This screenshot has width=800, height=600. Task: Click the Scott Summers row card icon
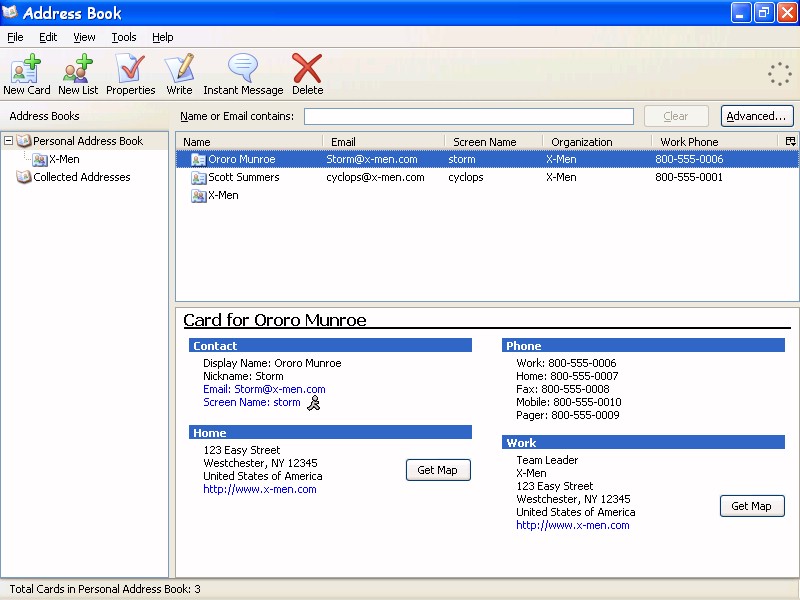point(198,178)
